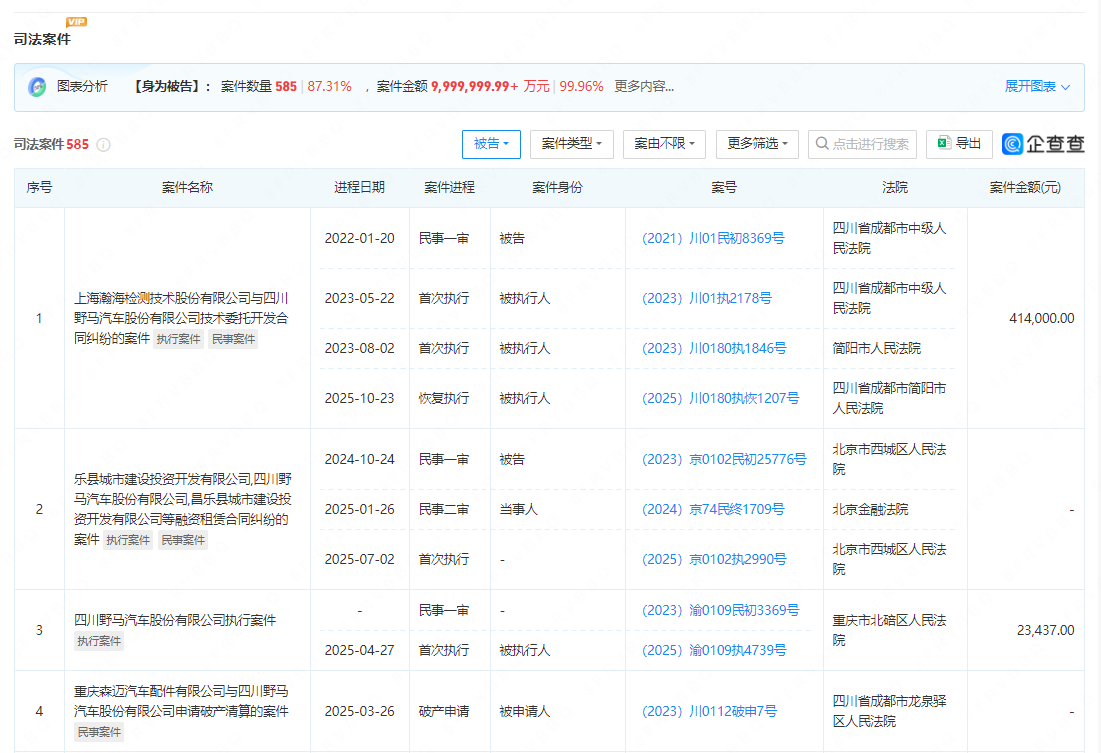This screenshot has width=1101, height=753.
Task: Click the 点击进行搜索 search field
Action: pos(870,144)
